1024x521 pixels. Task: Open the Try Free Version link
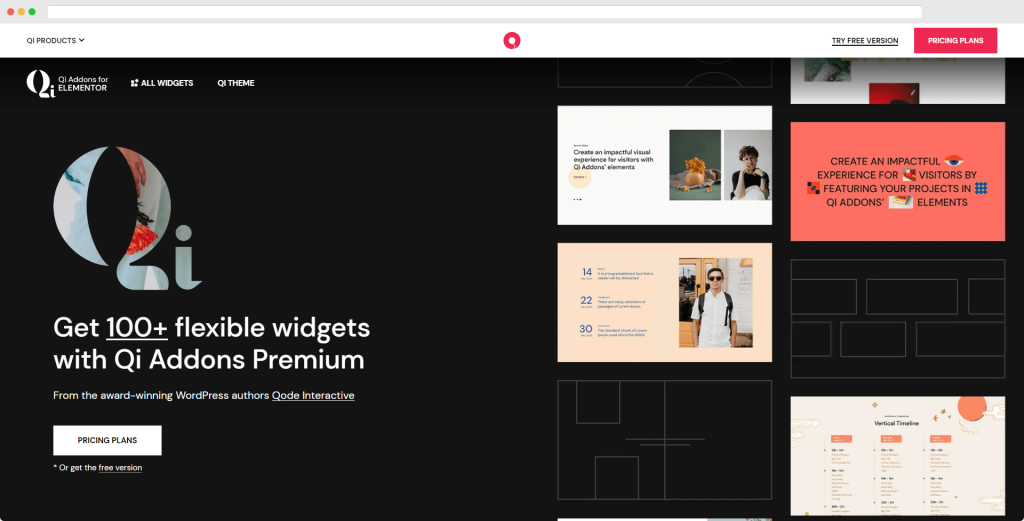tap(865, 40)
